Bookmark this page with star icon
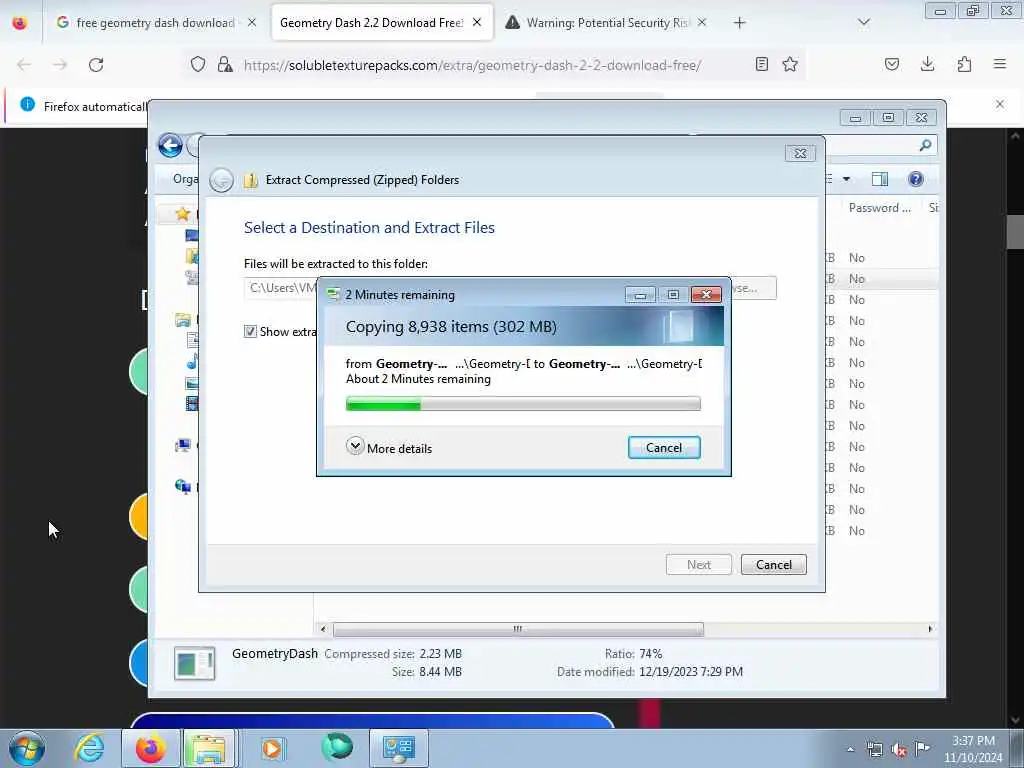This screenshot has height=768, width=1024. [x=790, y=64]
